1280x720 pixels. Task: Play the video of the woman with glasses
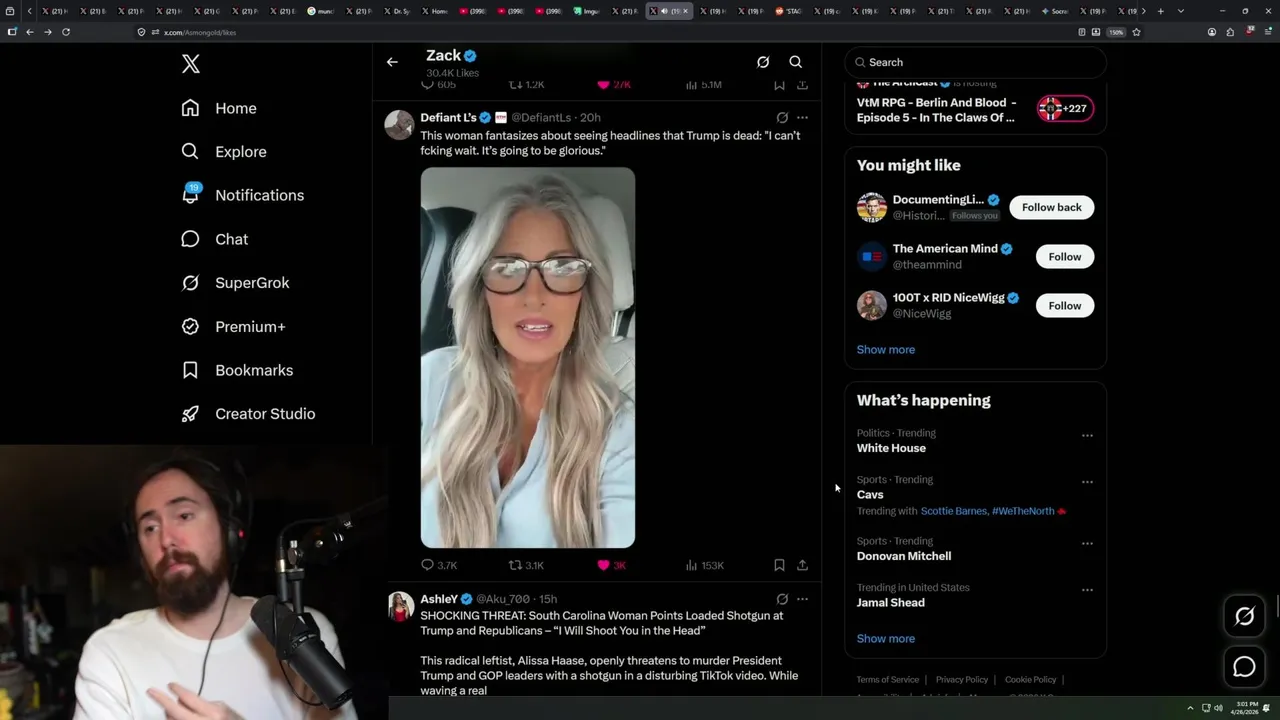[x=528, y=358]
